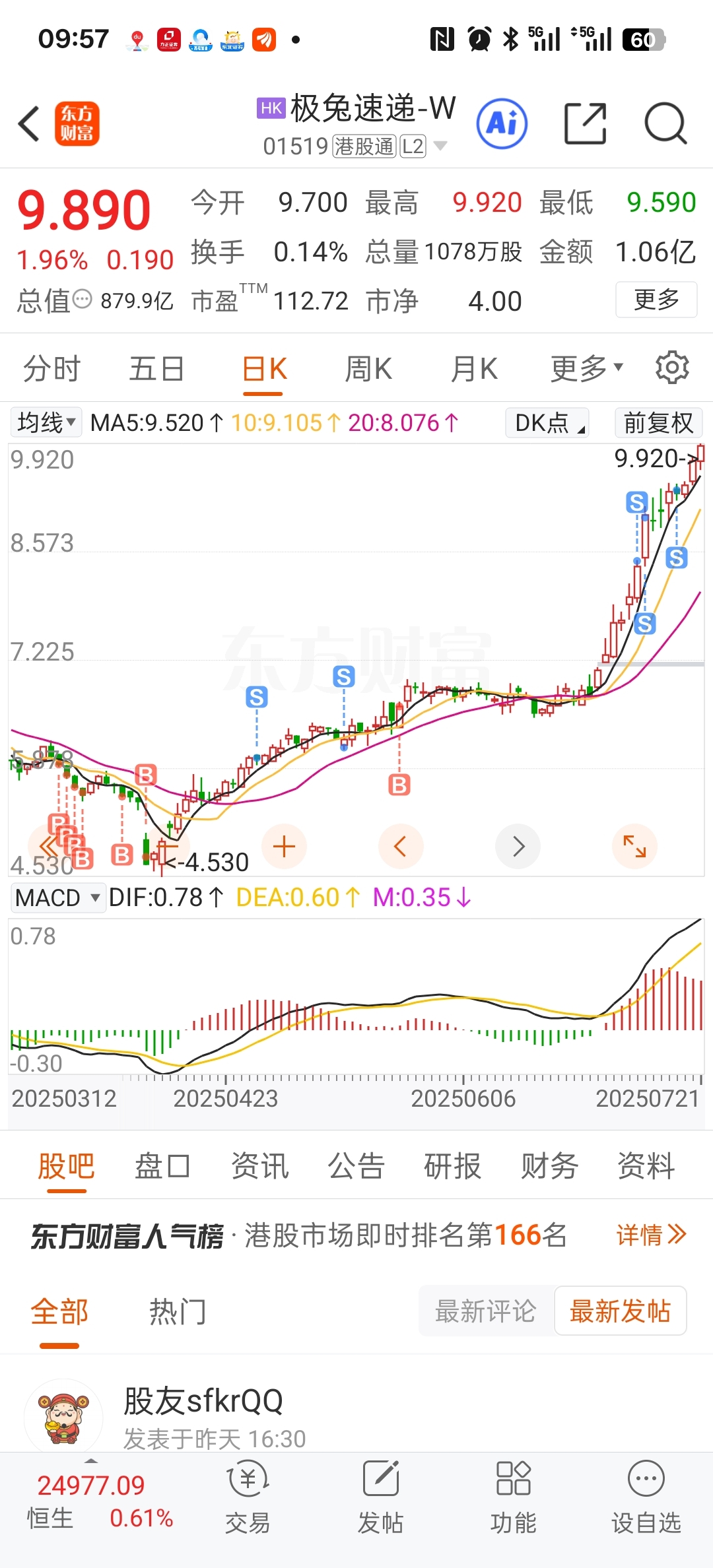Move chart left with the arrow
The image size is (713, 1568).
[x=400, y=846]
